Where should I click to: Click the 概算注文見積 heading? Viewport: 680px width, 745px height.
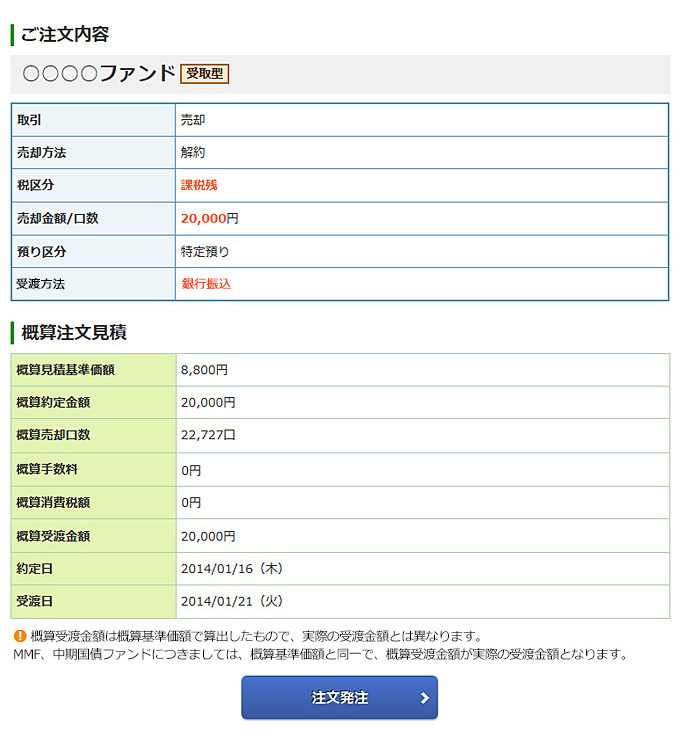pos(74,333)
